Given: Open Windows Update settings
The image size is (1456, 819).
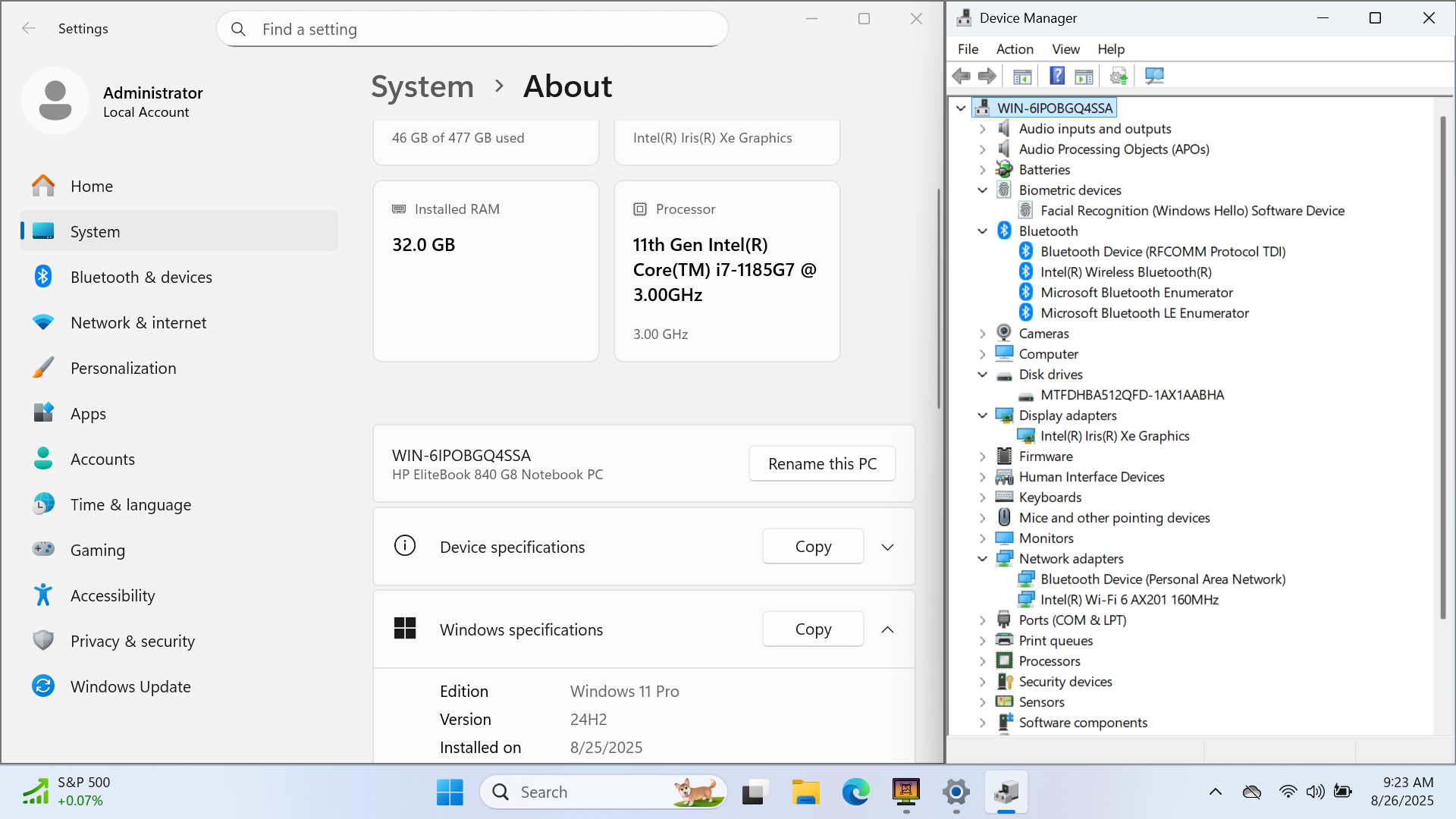Looking at the screenshot, I should (x=180, y=686).
